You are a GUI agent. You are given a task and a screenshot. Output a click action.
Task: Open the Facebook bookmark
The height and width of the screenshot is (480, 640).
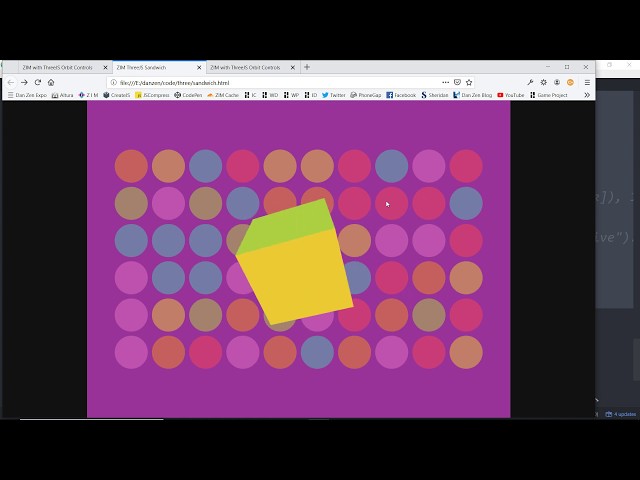pyautogui.click(x=401, y=95)
